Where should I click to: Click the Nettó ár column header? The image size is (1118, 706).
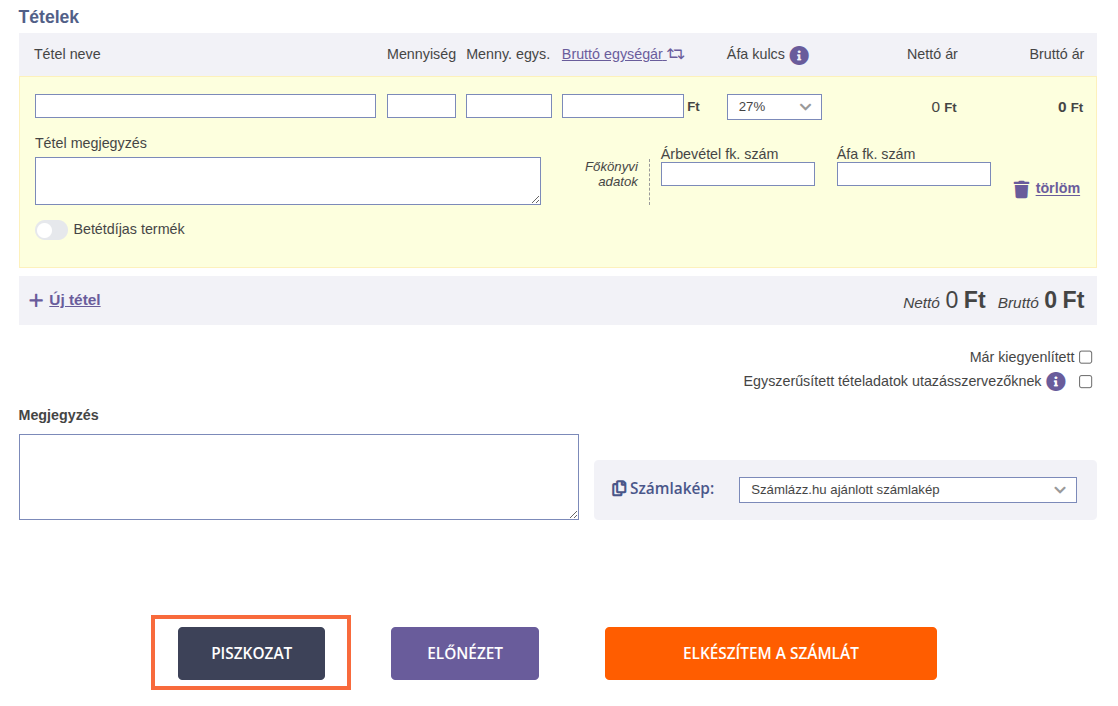pos(932,54)
